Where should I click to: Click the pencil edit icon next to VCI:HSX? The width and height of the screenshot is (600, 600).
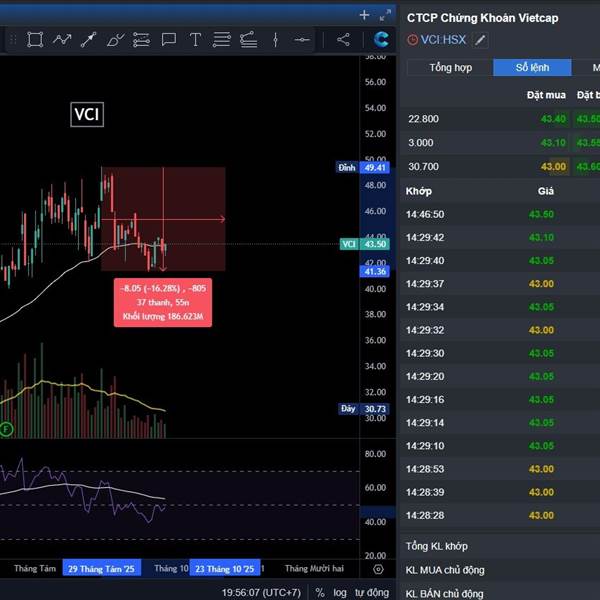(x=480, y=40)
